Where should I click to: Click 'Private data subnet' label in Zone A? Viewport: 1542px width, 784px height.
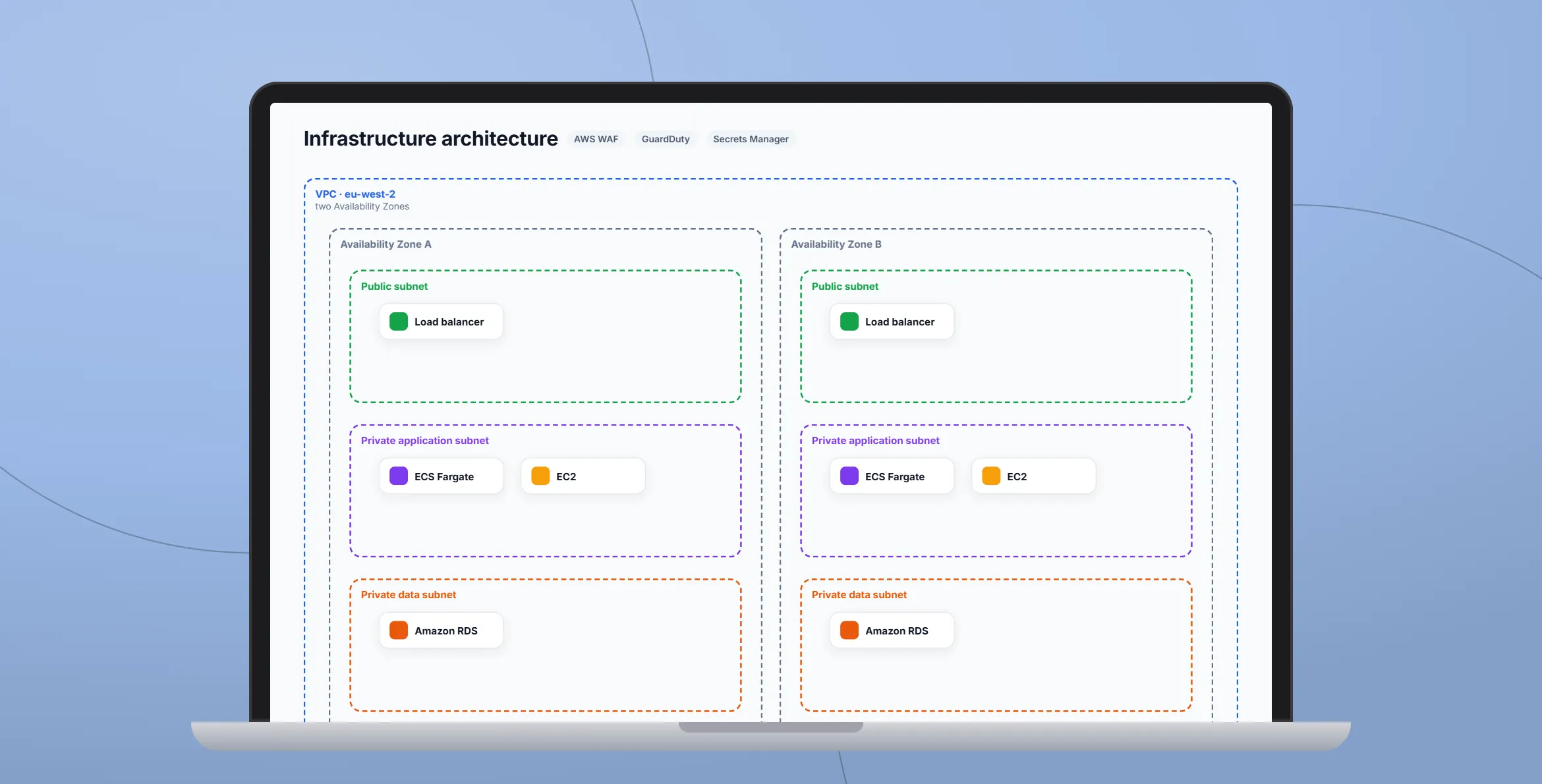(408, 594)
